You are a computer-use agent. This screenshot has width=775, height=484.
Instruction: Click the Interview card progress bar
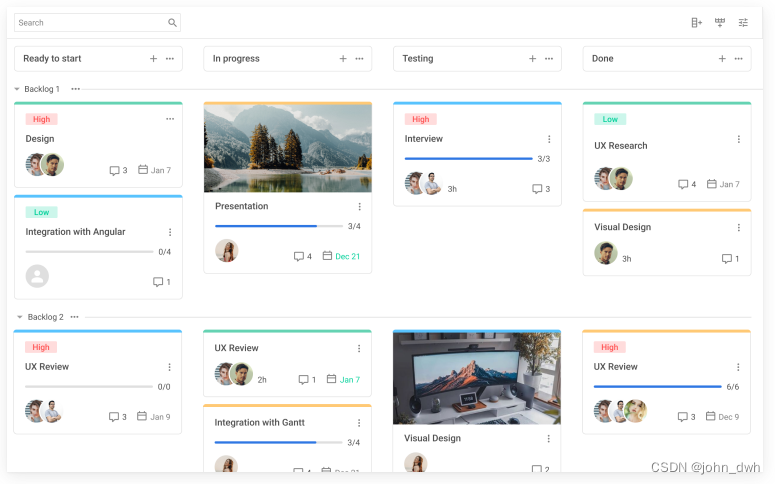click(x=469, y=159)
